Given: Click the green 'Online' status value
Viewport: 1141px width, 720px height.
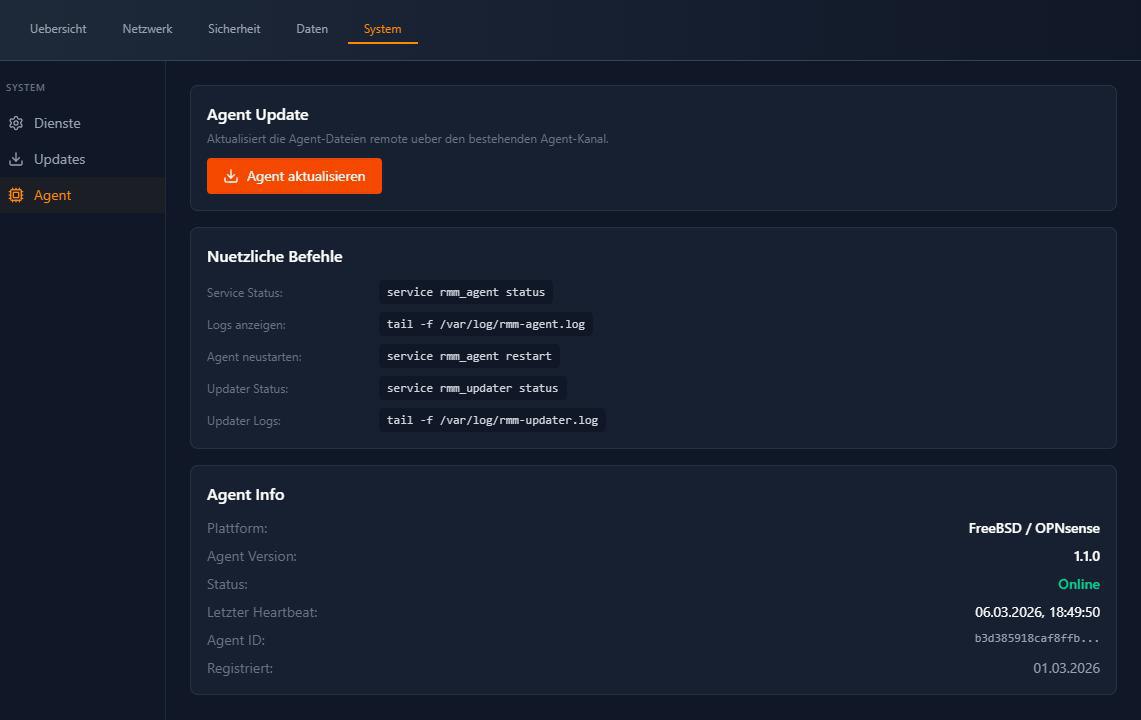Looking at the screenshot, I should tap(1078, 585).
